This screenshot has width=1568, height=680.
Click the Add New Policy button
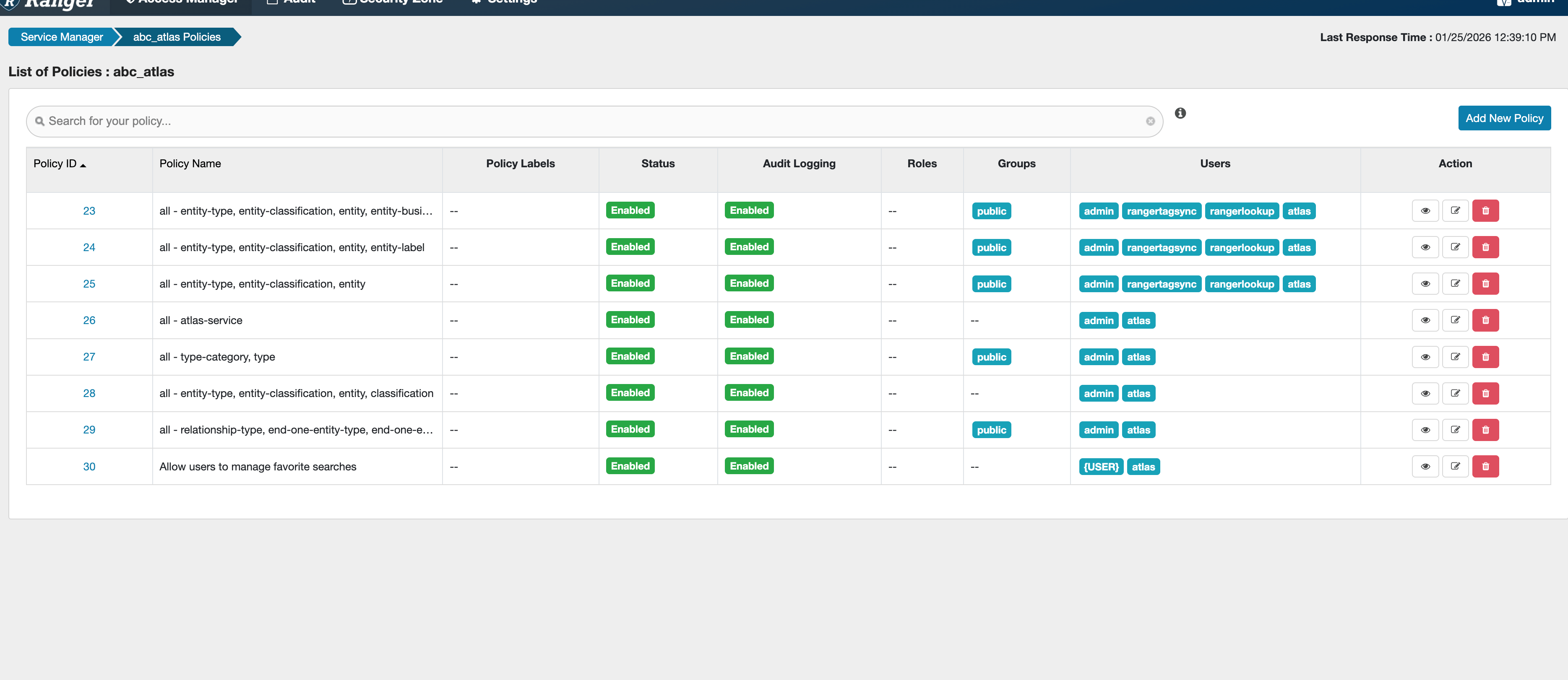[1503, 118]
